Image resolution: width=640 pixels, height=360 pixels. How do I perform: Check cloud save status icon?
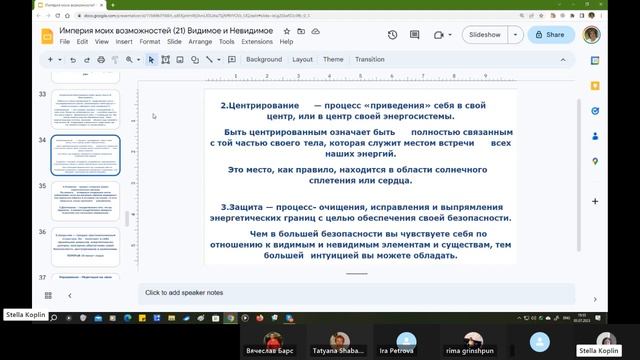316,31
